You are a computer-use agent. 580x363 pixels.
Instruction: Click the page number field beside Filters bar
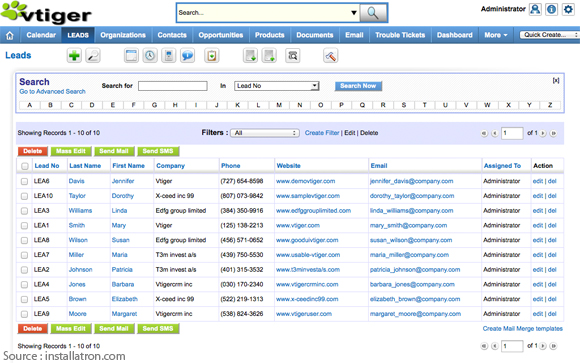click(x=512, y=133)
